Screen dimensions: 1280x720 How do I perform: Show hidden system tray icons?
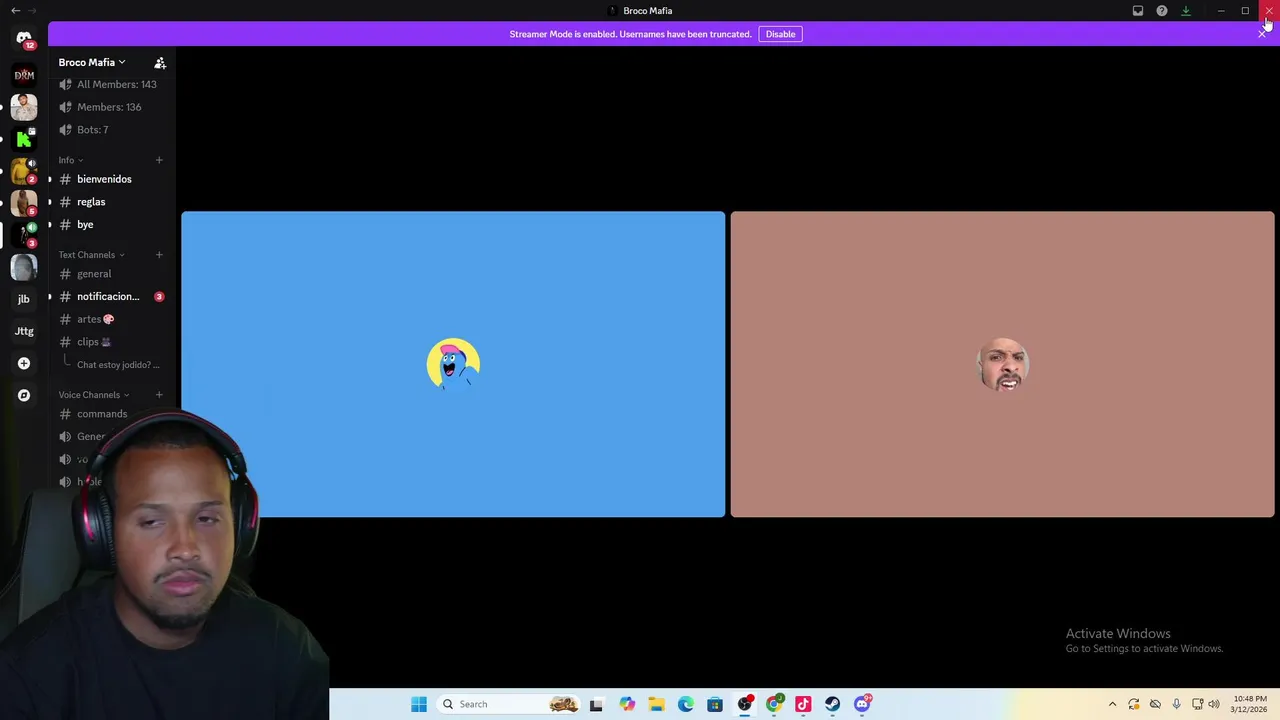(x=1112, y=704)
